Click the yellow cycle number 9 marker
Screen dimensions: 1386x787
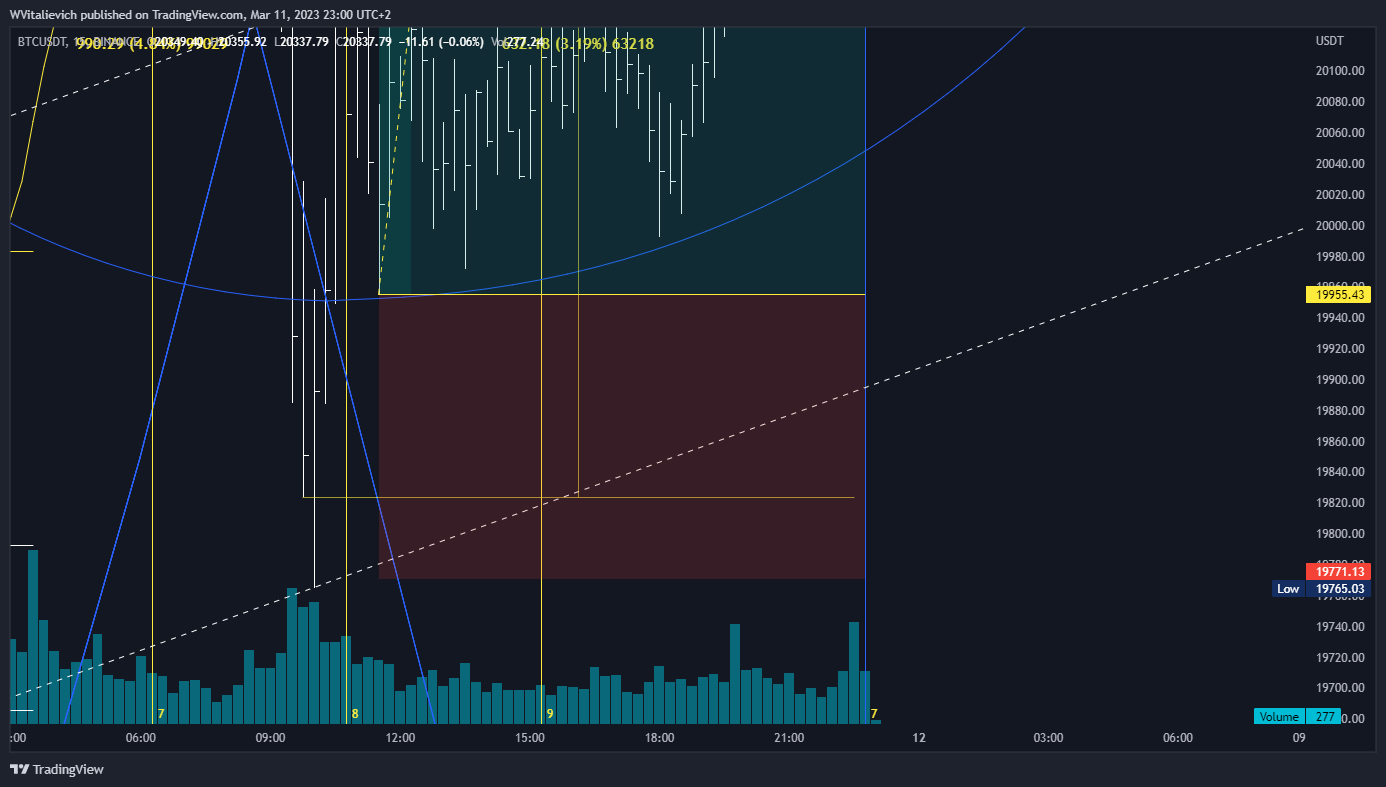coord(550,714)
